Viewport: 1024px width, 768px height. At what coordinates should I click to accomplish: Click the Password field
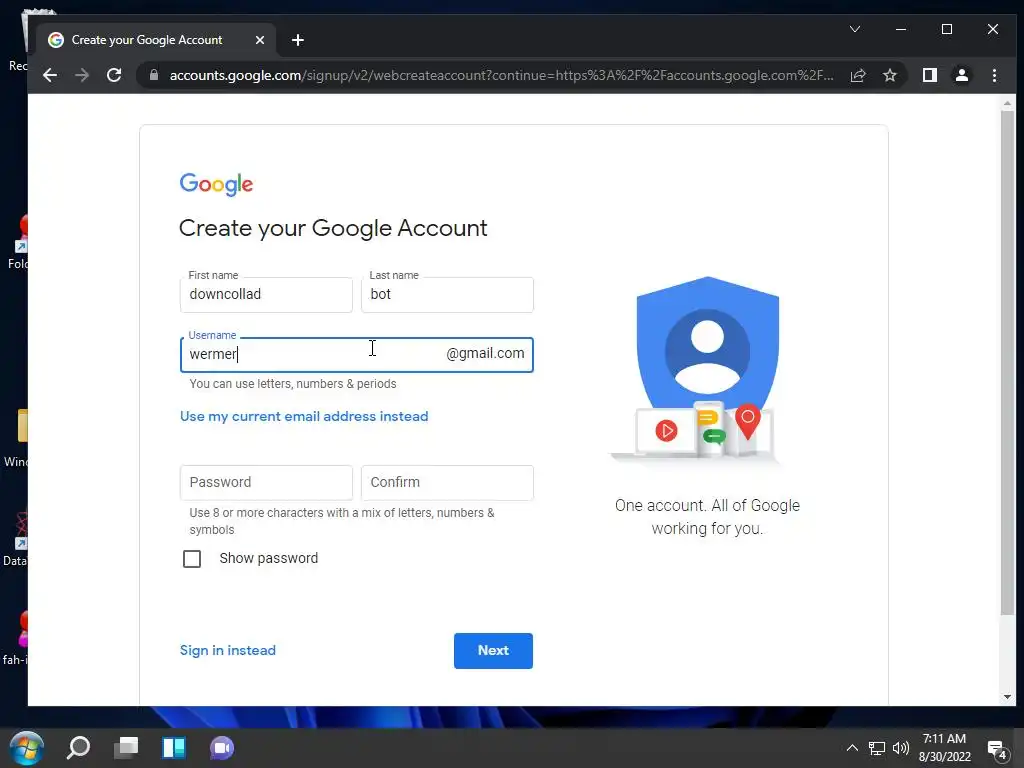point(266,483)
